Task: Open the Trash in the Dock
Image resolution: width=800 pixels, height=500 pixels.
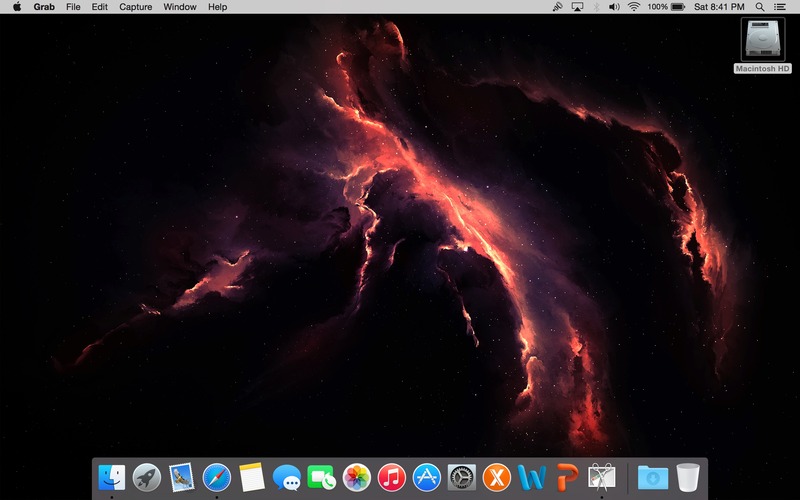Action: [x=688, y=478]
